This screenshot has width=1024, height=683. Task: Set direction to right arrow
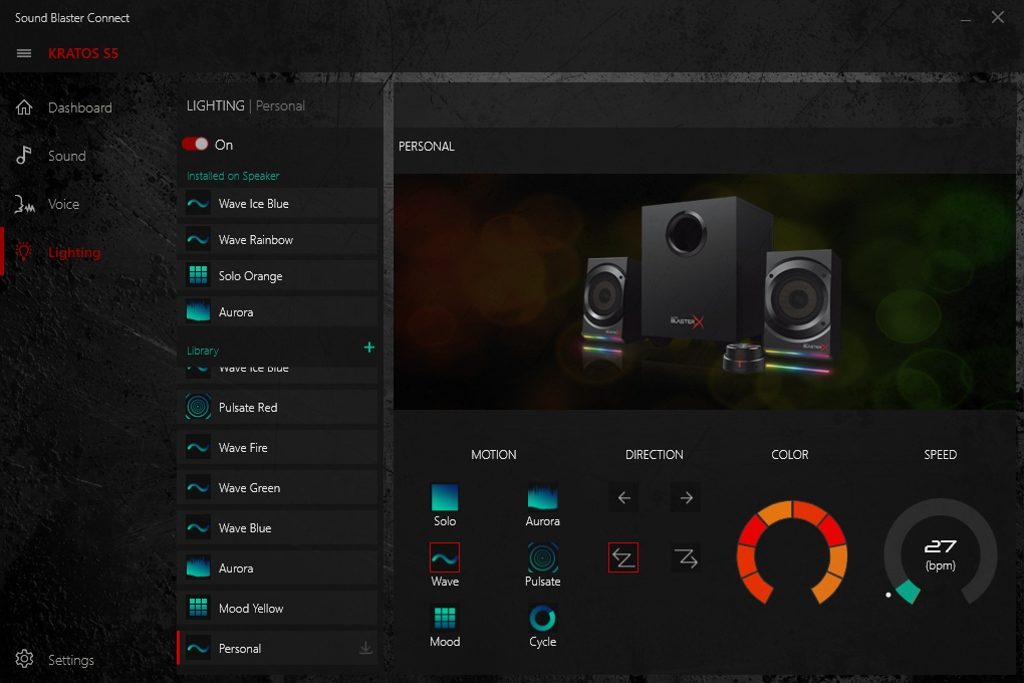tap(685, 497)
